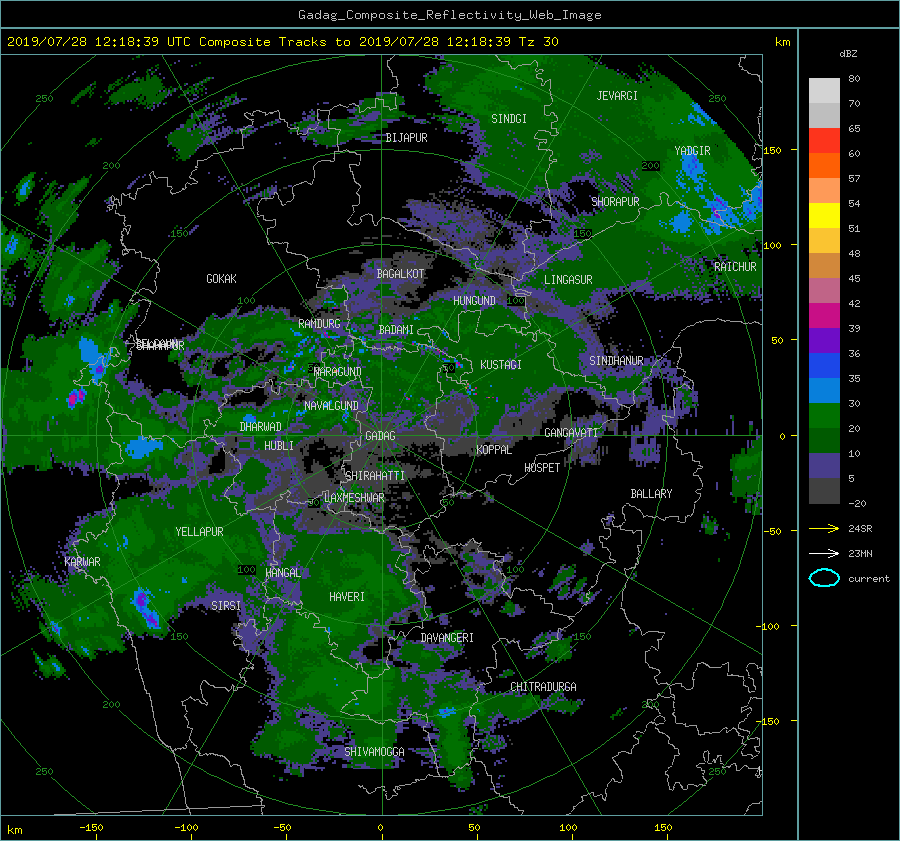Click the SINDHANUR city label
This screenshot has width=900, height=841.
point(616,361)
